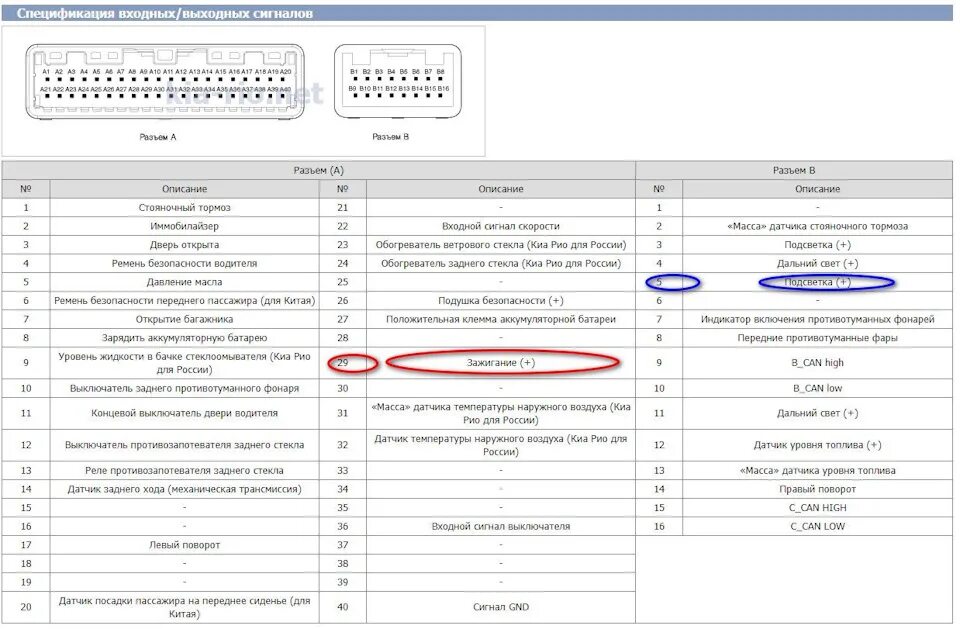Click 'Подушка безопасности (+)' cell
This screenshot has height=629, width=960.
501,301
